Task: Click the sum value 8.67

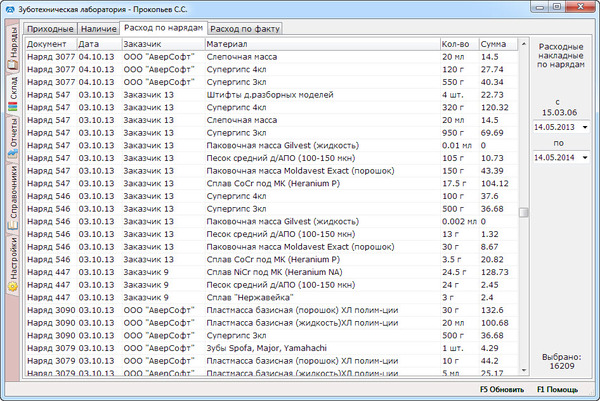Action: coord(489,247)
